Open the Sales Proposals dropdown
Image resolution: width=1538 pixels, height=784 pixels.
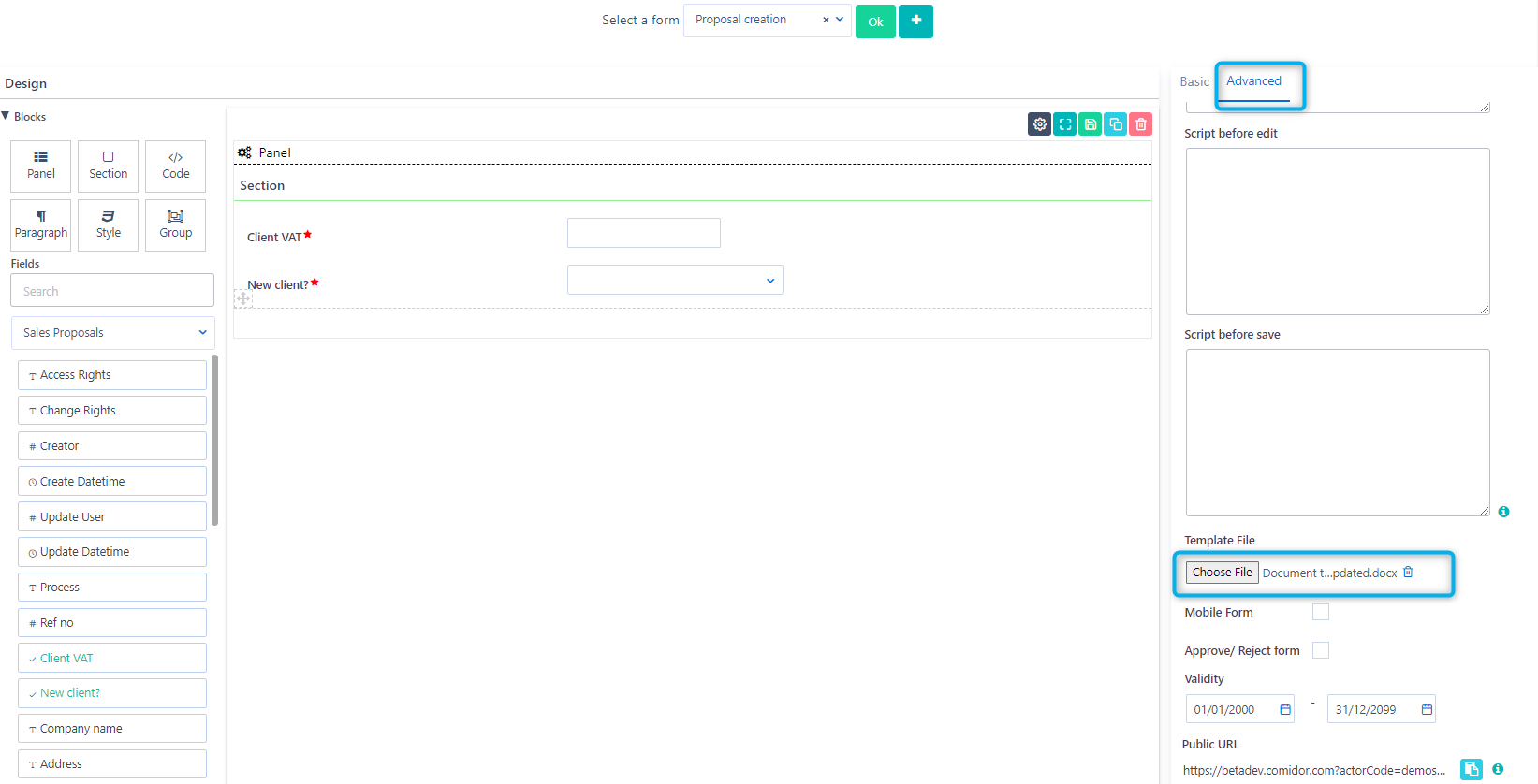113,333
